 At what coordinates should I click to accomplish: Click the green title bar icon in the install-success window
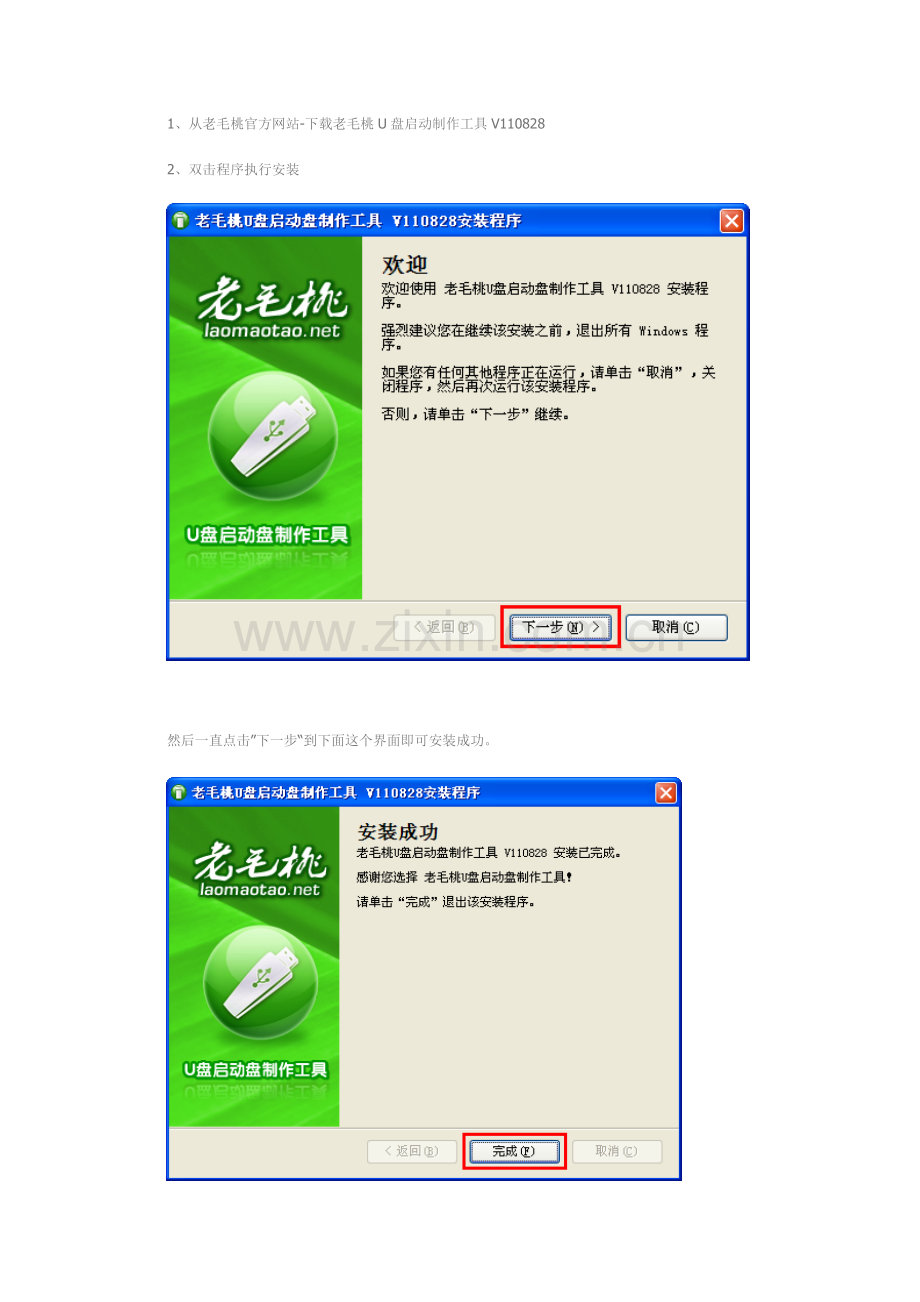179,793
